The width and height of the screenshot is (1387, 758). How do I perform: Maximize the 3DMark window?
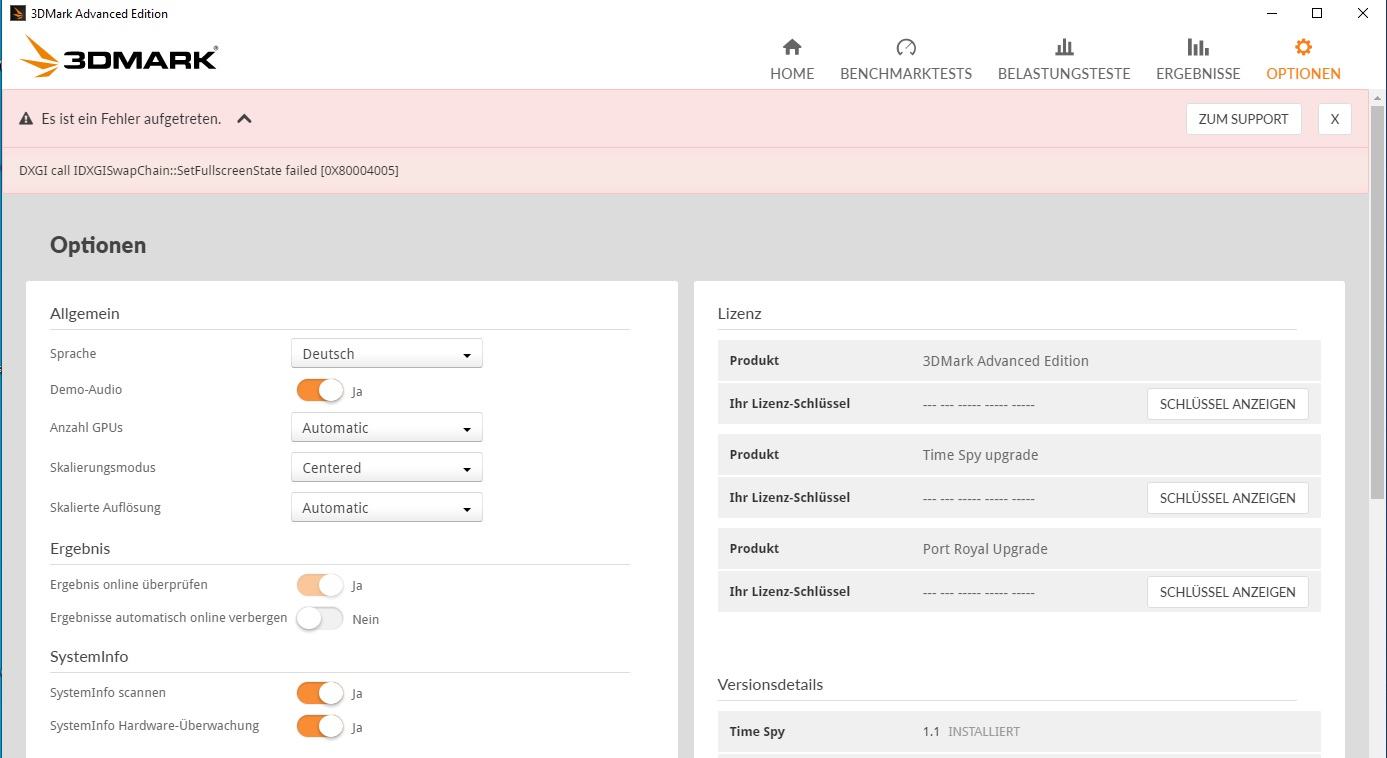1317,13
